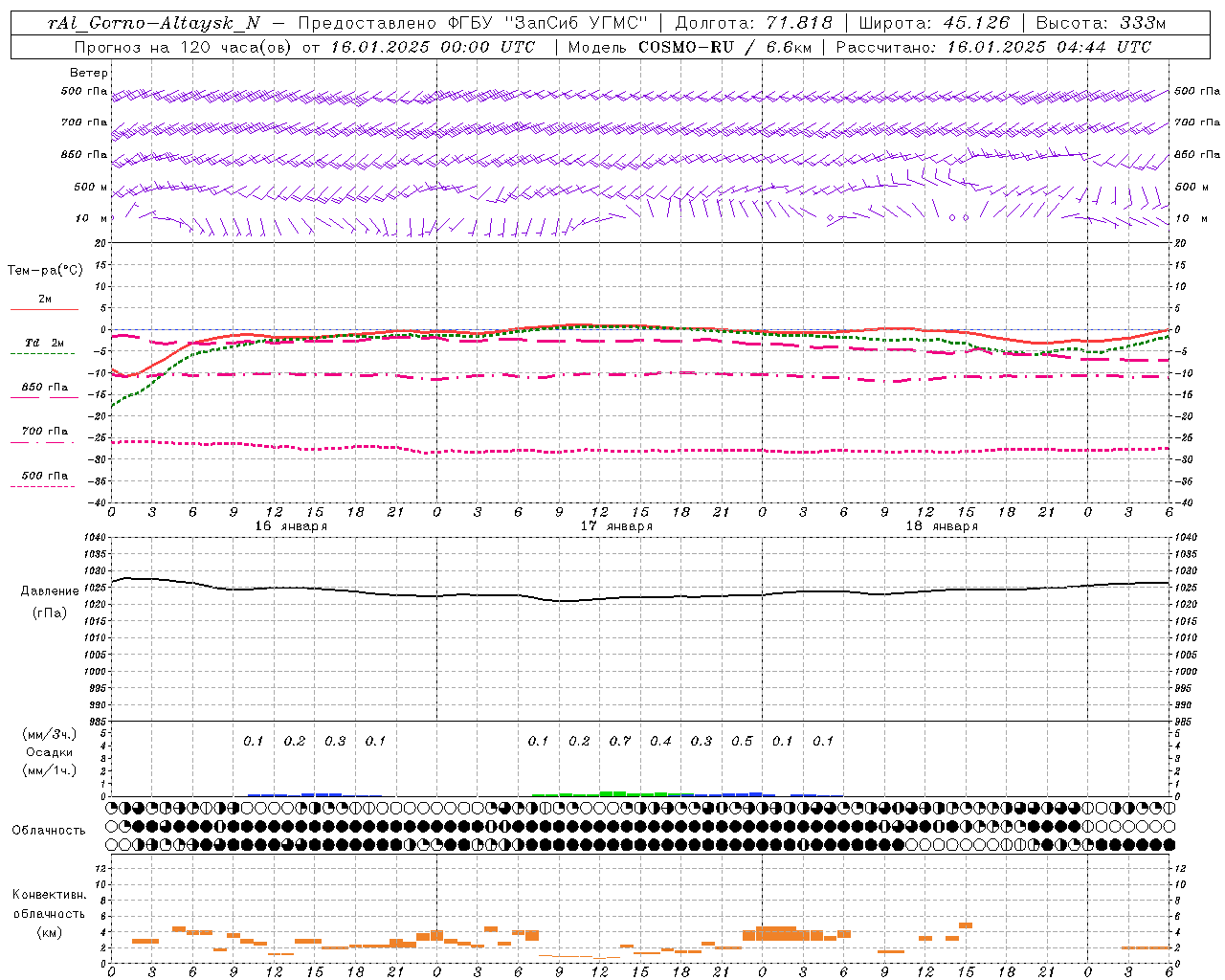Click the (гПа) pressure unit label
The width and height of the screenshot is (1225, 980).
pos(50,612)
